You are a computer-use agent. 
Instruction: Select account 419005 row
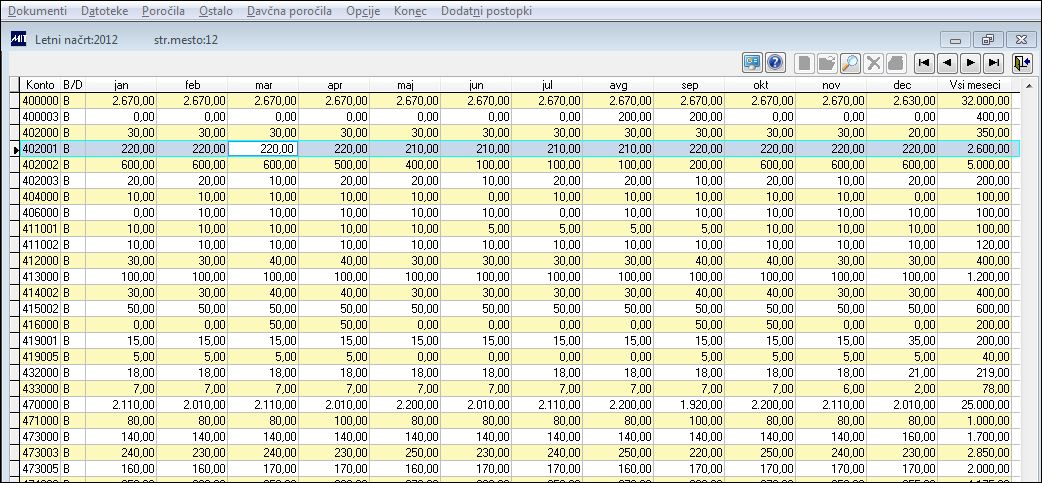516,356
